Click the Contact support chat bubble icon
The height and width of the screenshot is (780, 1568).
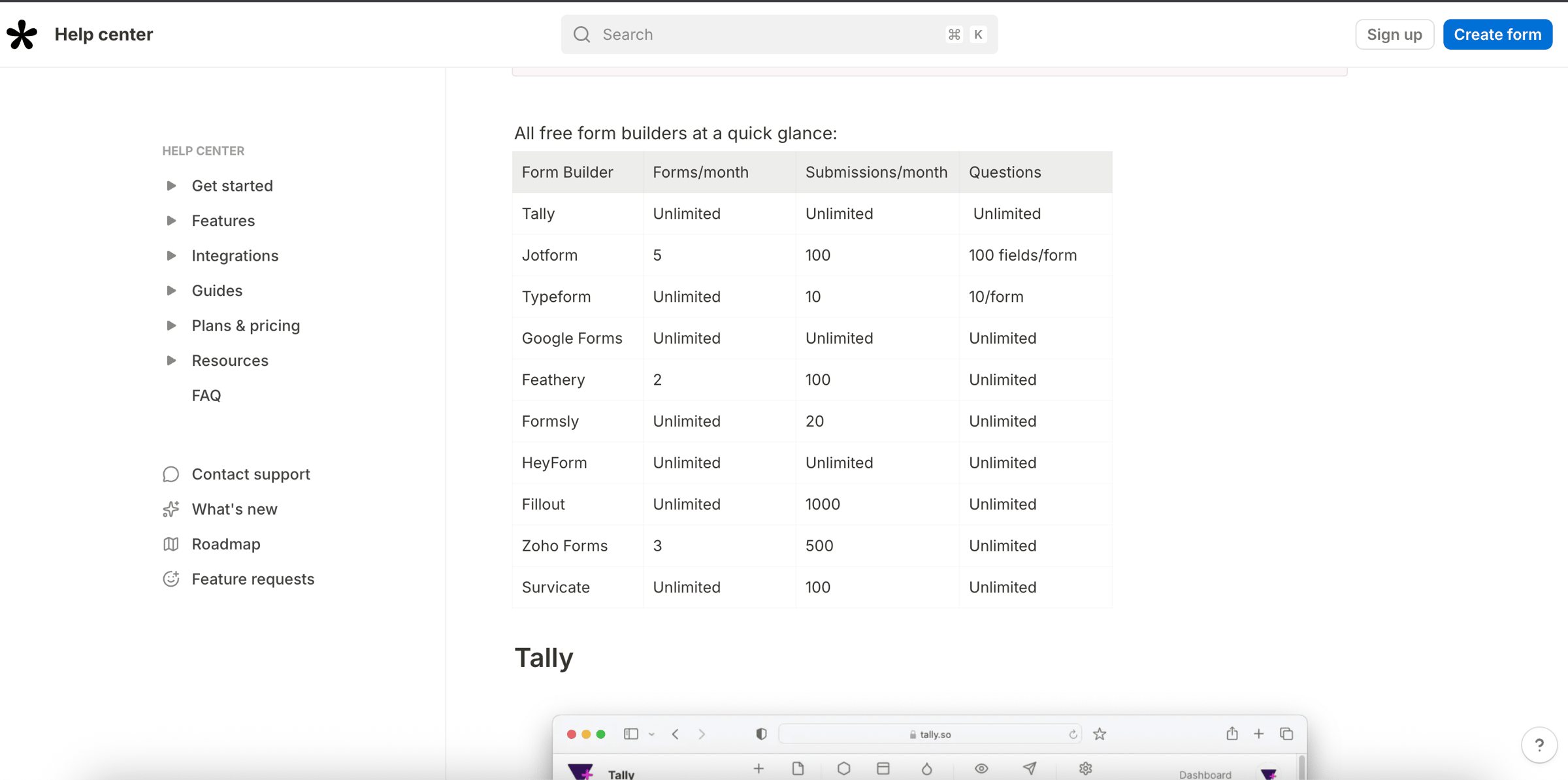point(171,474)
